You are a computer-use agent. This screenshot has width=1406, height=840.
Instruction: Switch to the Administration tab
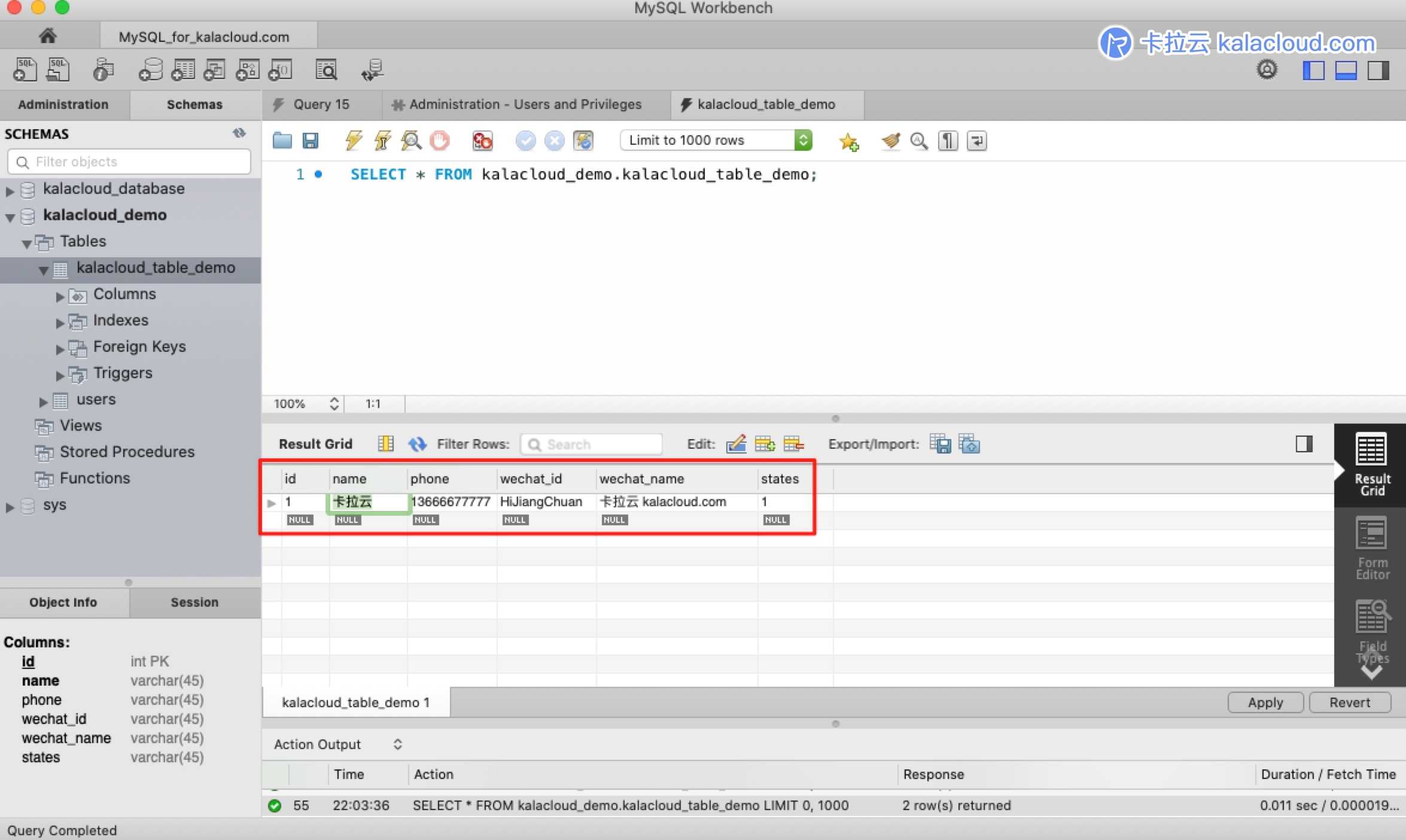62,104
